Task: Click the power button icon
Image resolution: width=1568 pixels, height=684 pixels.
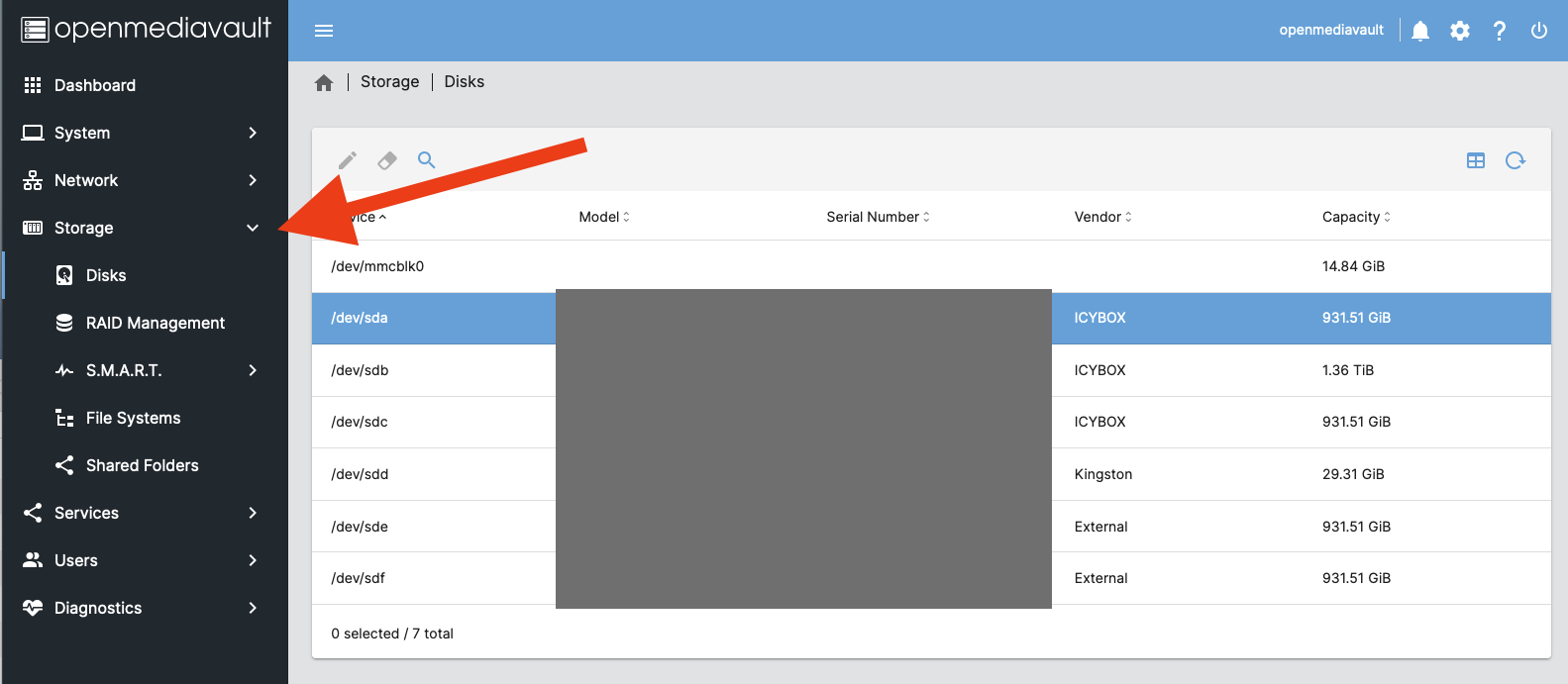Action: pyautogui.click(x=1539, y=31)
